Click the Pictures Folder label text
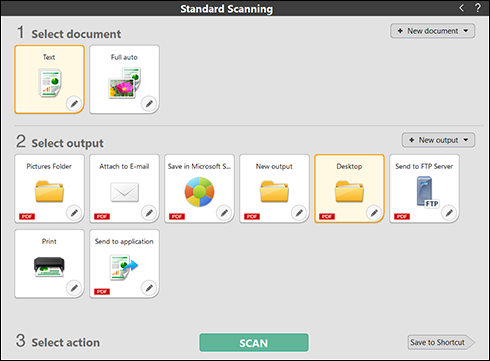Viewport: 490px width, 361px height. point(49,166)
